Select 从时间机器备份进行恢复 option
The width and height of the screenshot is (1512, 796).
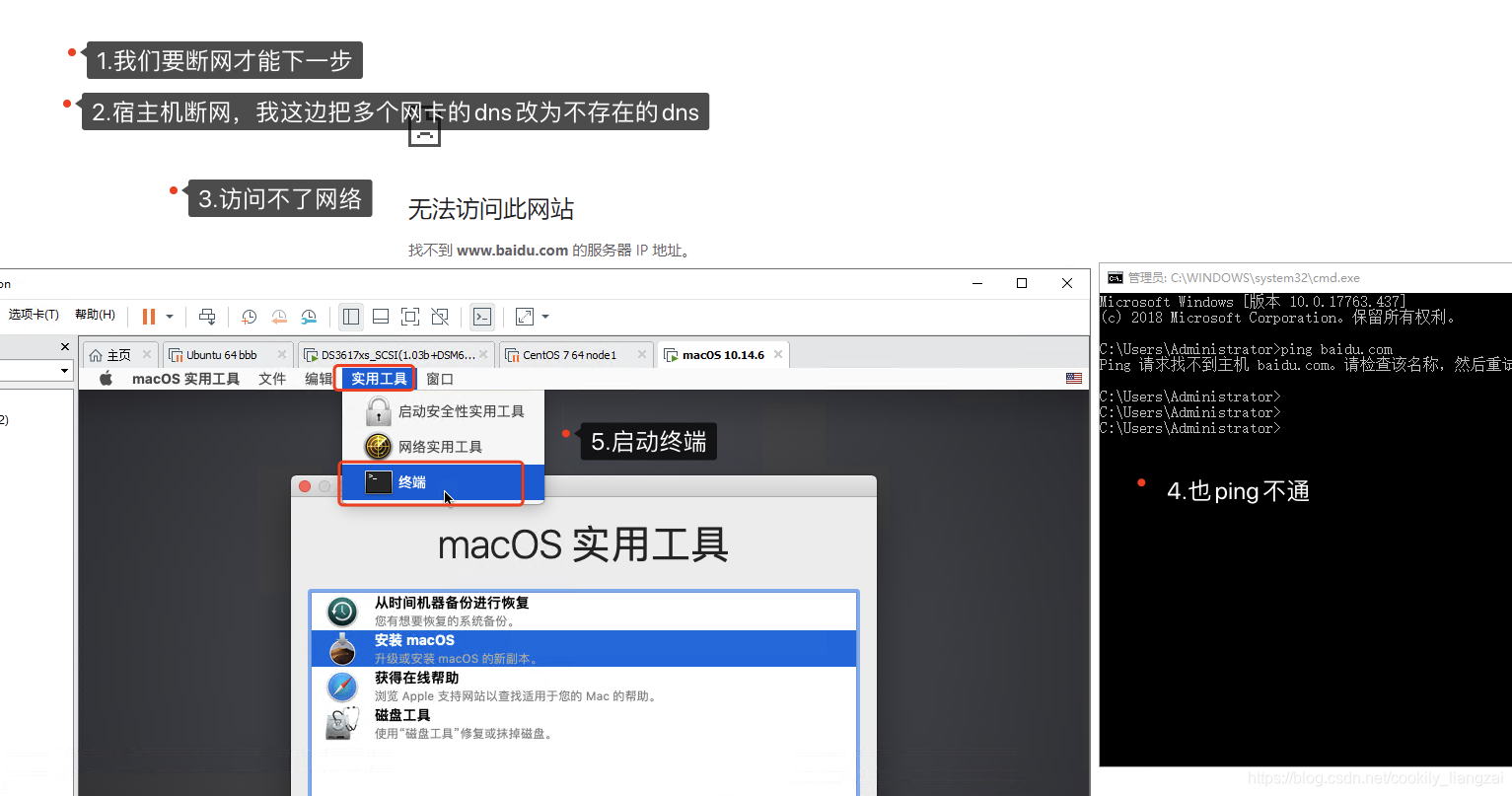[x=584, y=611]
